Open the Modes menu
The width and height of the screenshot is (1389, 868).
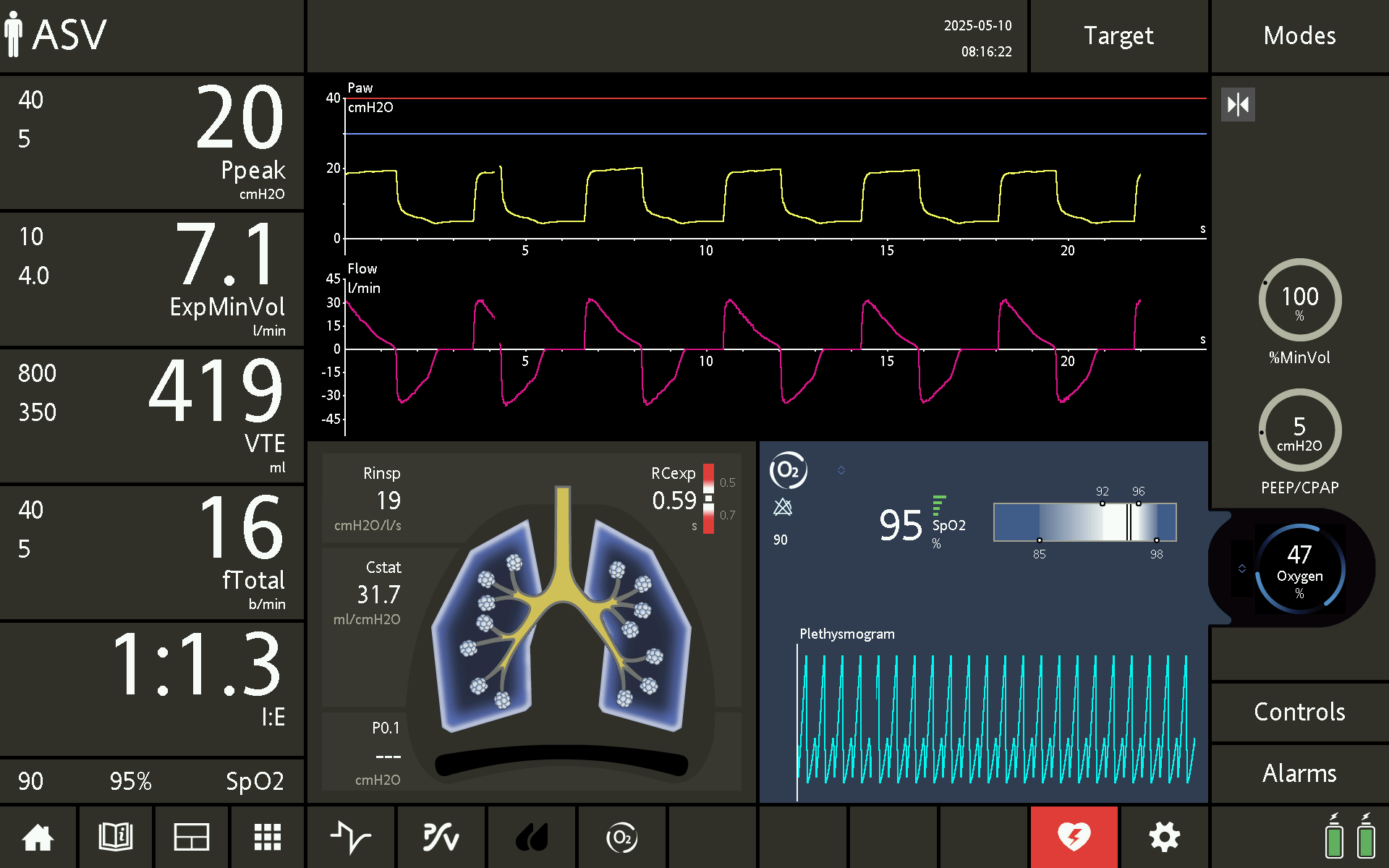[x=1299, y=36]
